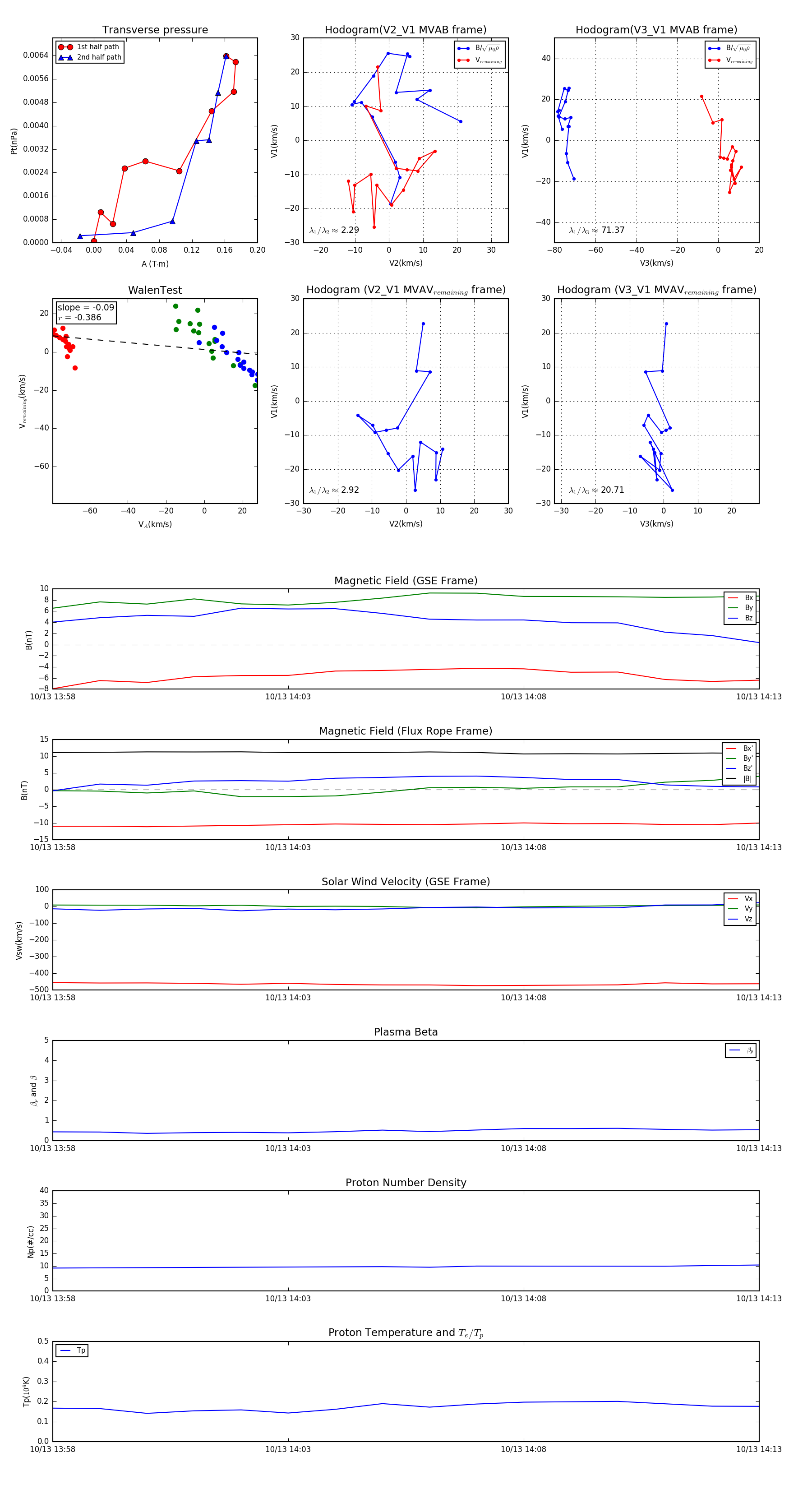The height and width of the screenshot is (1489, 812).
Task: Select the 'By' legend entry in the GSE plot
Action: tap(740, 607)
